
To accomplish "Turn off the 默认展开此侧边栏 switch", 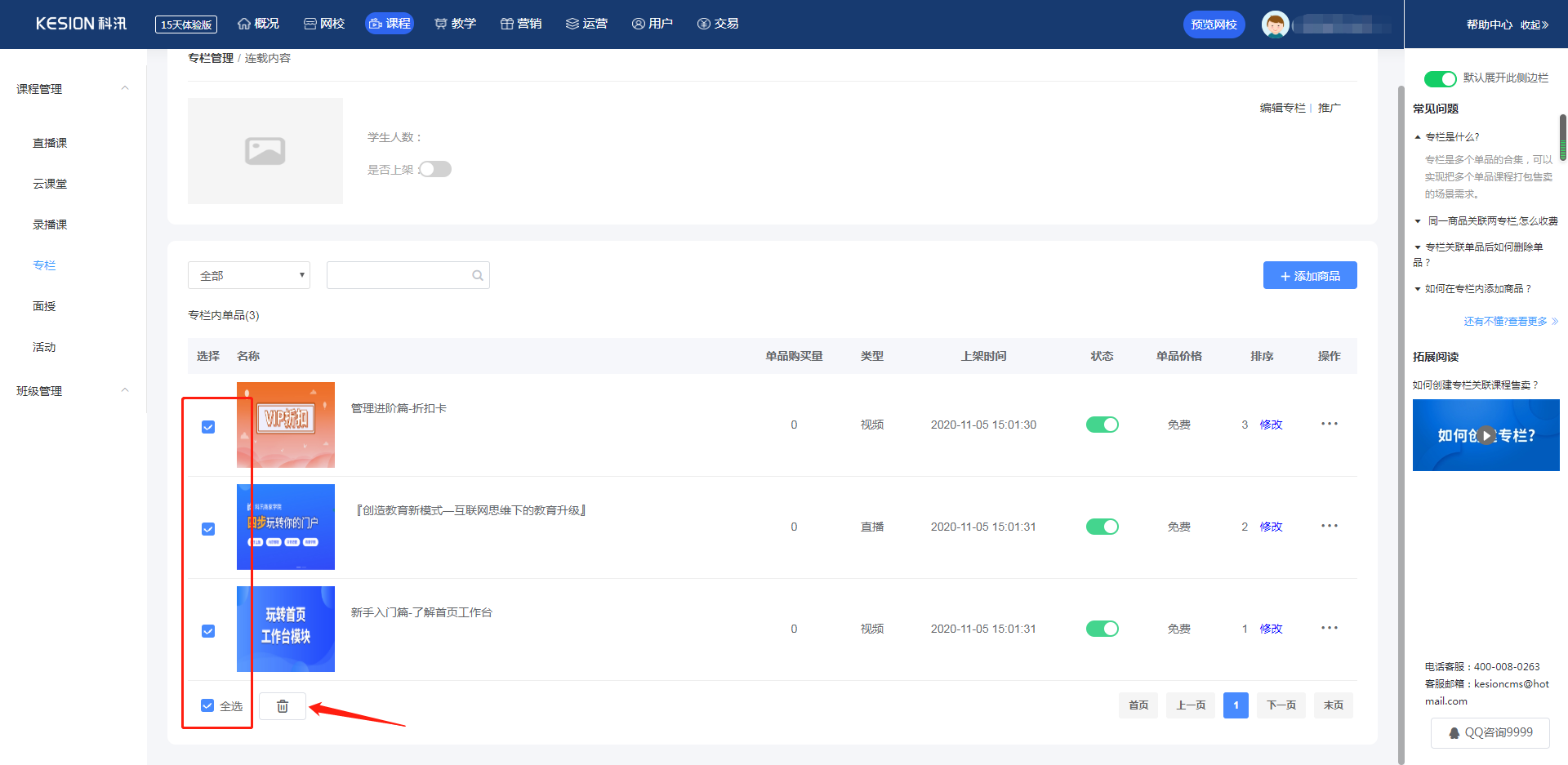I will click(1440, 78).
